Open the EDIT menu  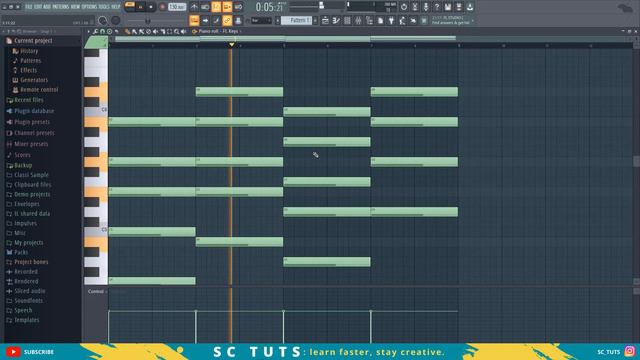pos(38,7)
